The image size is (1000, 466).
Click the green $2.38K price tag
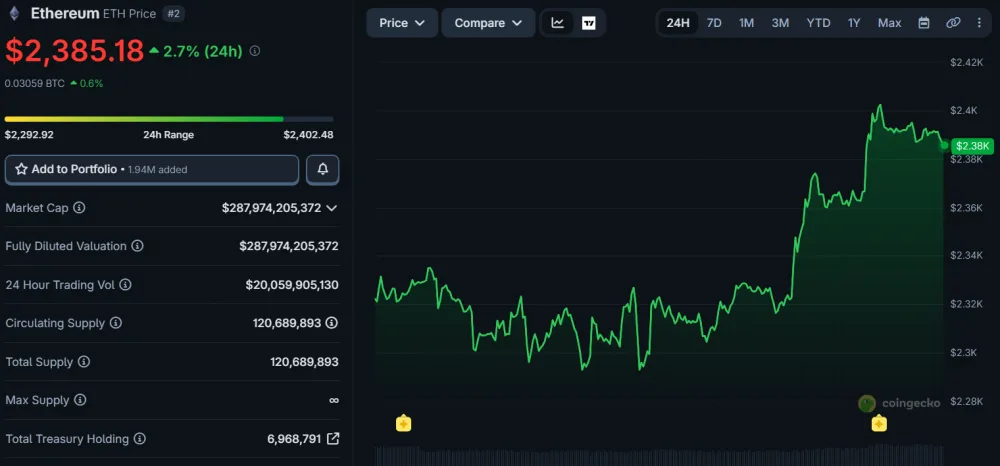pos(972,146)
